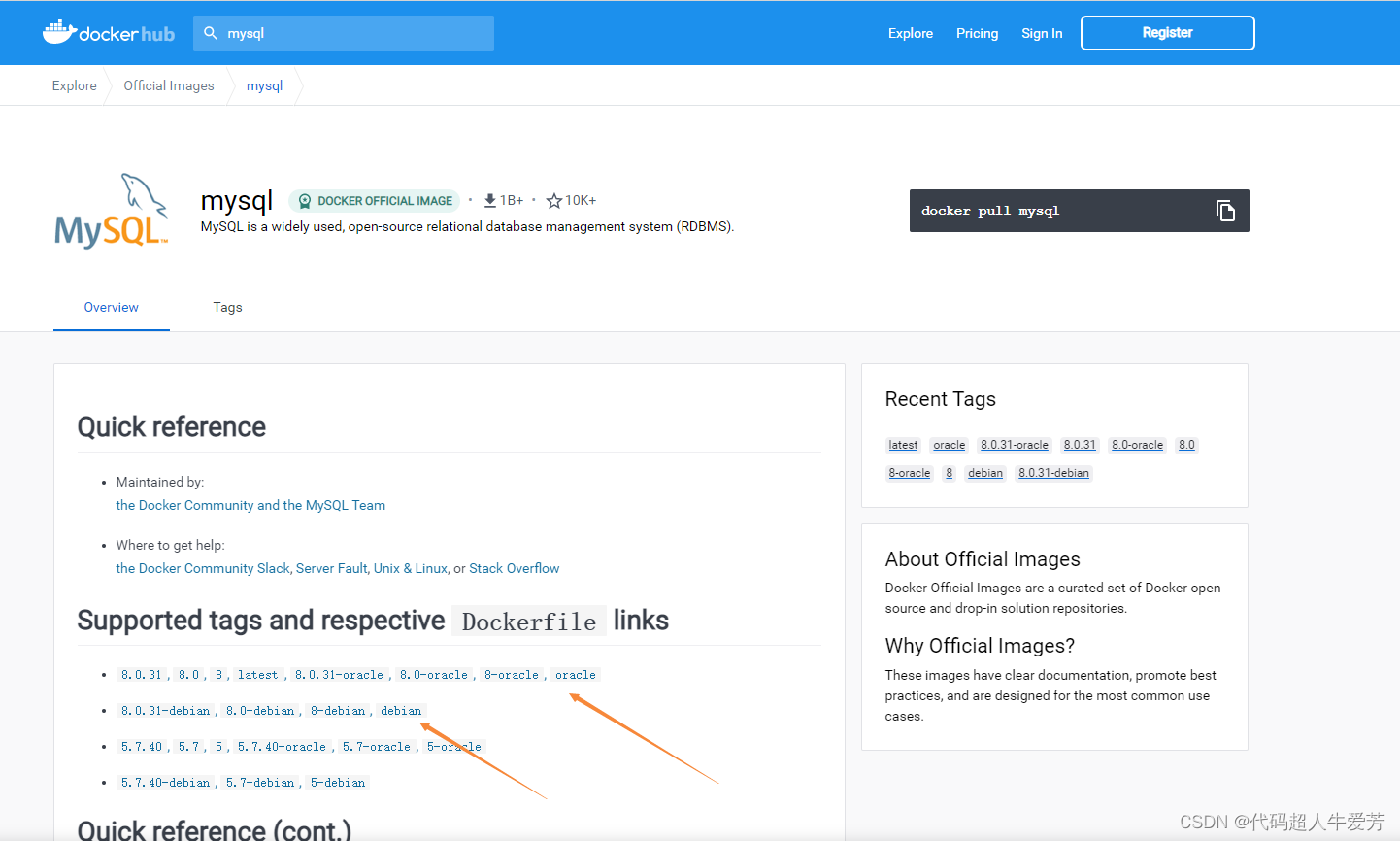Click the downloads count icon
Image resolution: width=1400 pixels, height=841 pixels.
tap(490, 201)
